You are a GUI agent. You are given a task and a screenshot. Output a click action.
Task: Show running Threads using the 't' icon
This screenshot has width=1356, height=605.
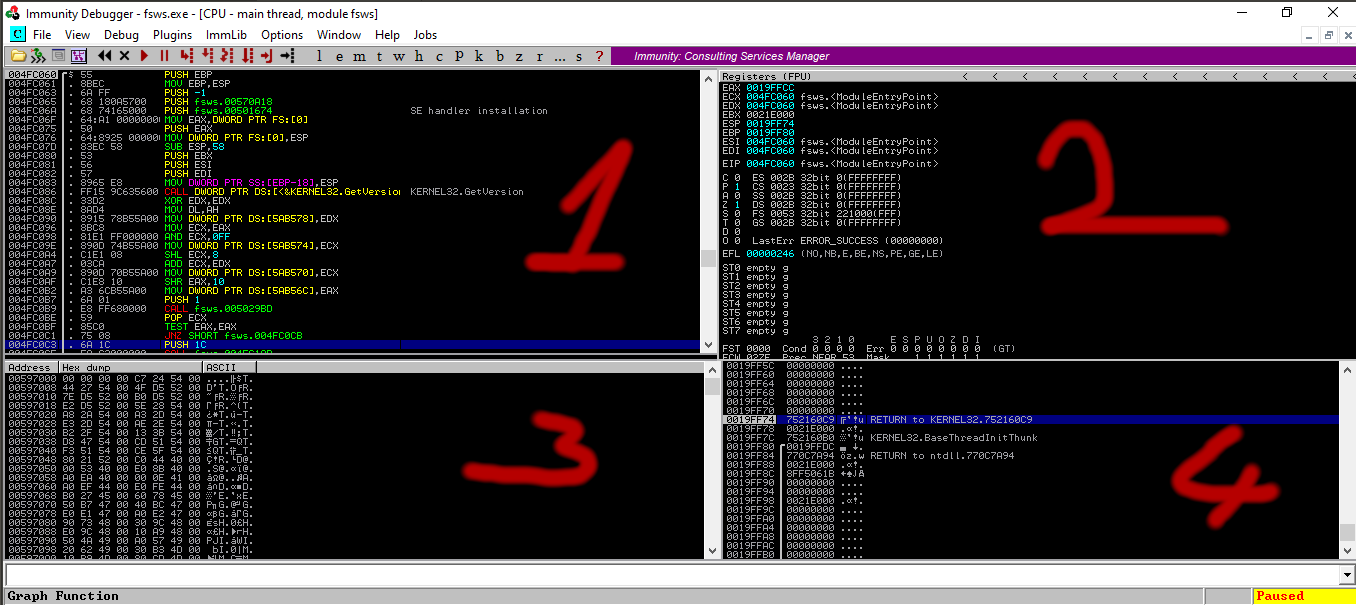(380, 56)
